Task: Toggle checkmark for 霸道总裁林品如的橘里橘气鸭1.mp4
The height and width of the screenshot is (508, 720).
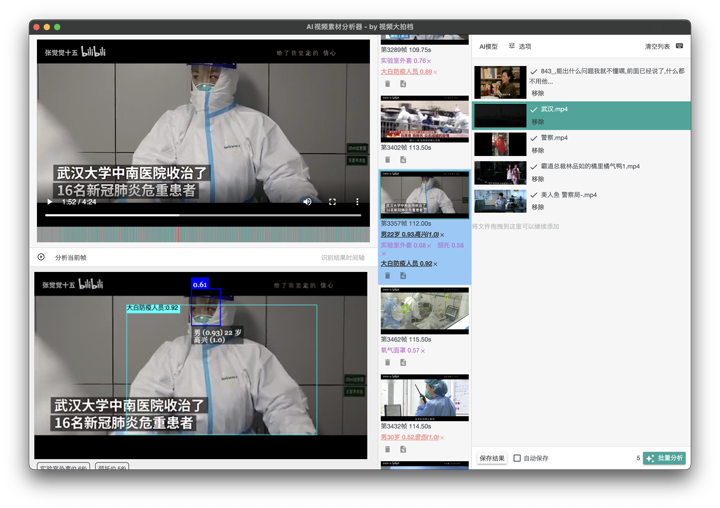Action: coord(534,166)
